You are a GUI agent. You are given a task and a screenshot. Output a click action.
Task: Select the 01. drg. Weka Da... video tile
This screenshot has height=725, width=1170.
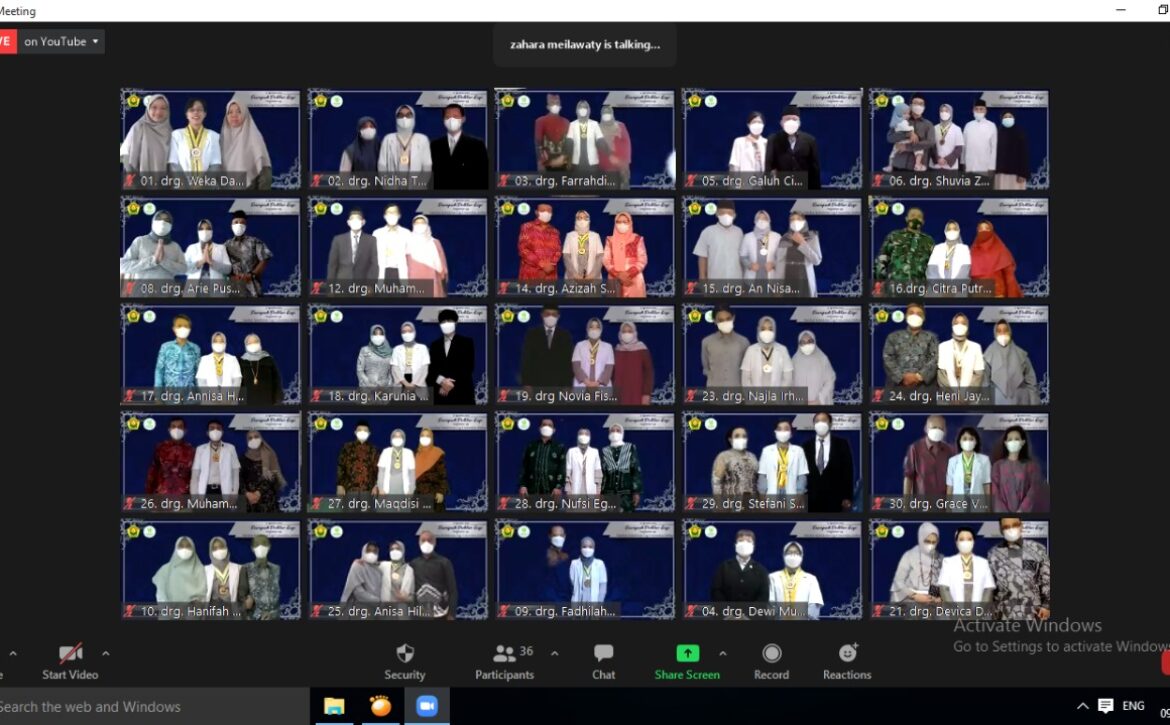click(x=210, y=139)
